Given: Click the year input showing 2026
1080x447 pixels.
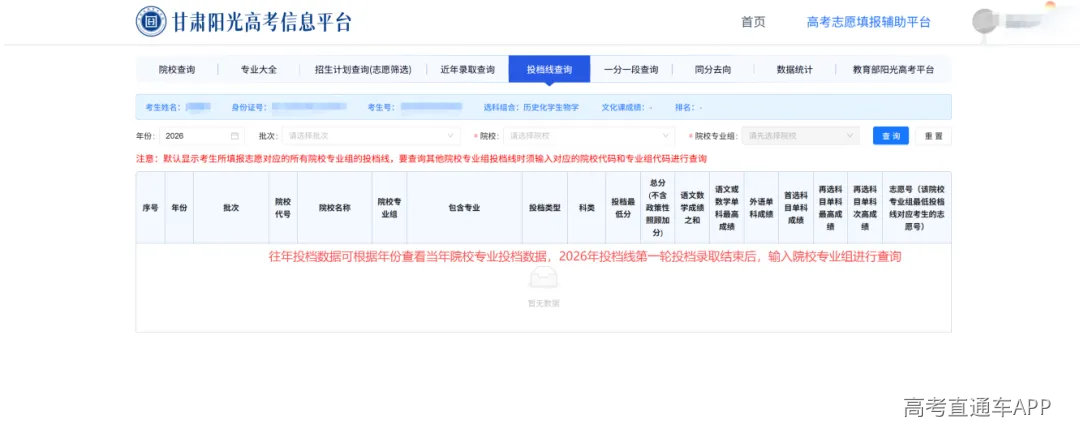Looking at the screenshot, I should click(202, 136).
